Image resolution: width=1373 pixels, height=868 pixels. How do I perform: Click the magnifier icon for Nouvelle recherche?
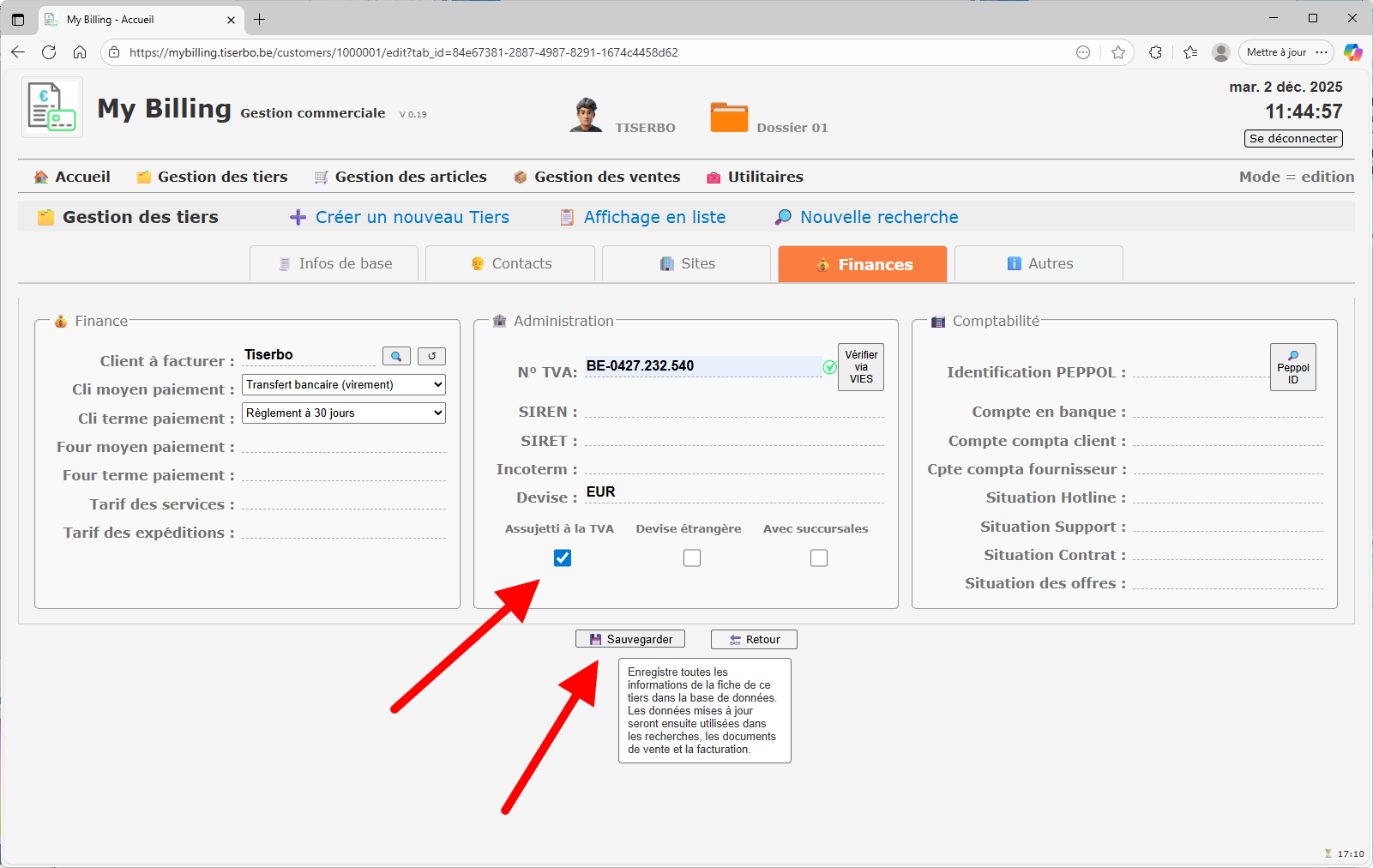point(783,217)
